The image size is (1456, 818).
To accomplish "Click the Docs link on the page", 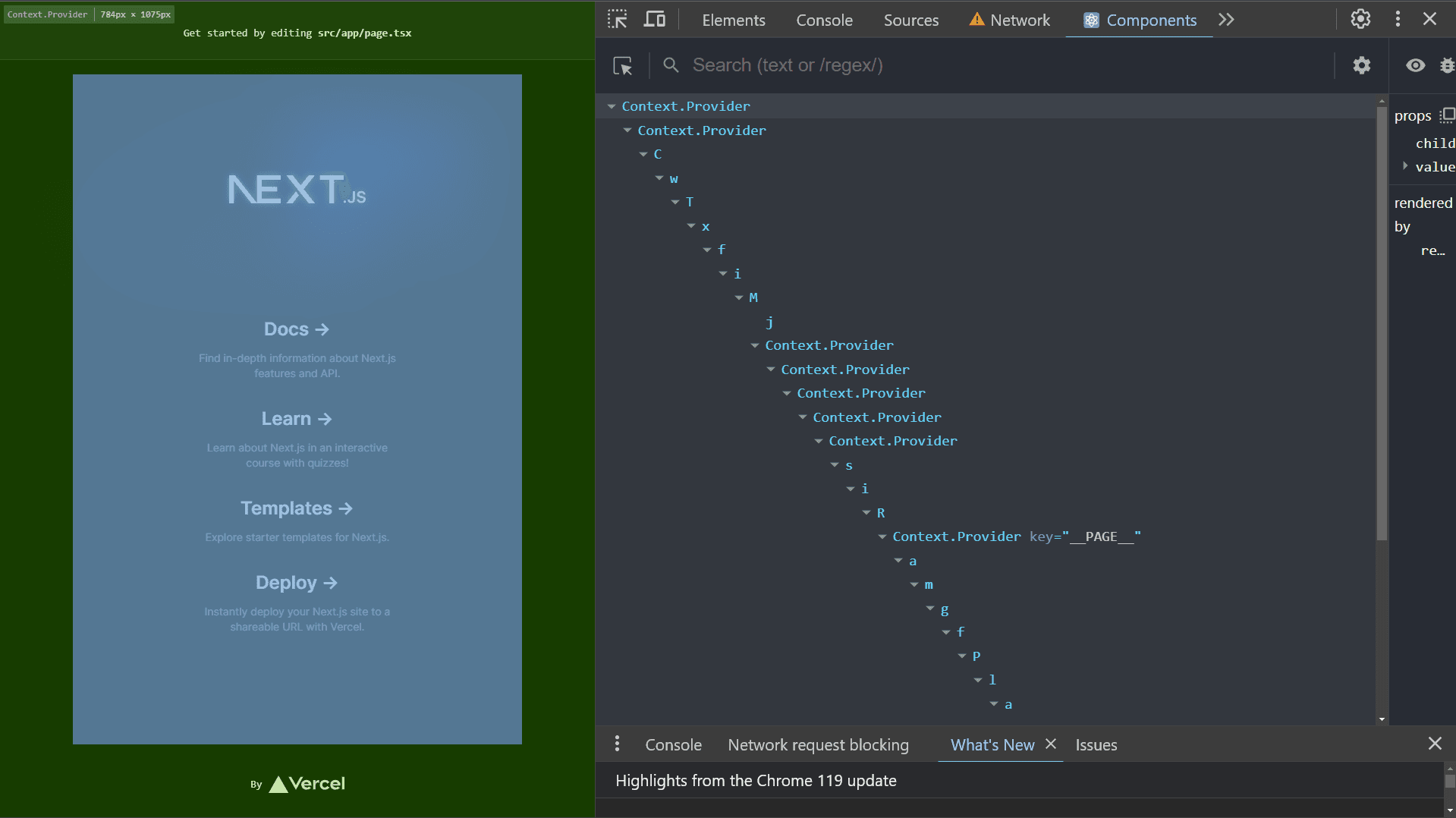I will 296,329.
